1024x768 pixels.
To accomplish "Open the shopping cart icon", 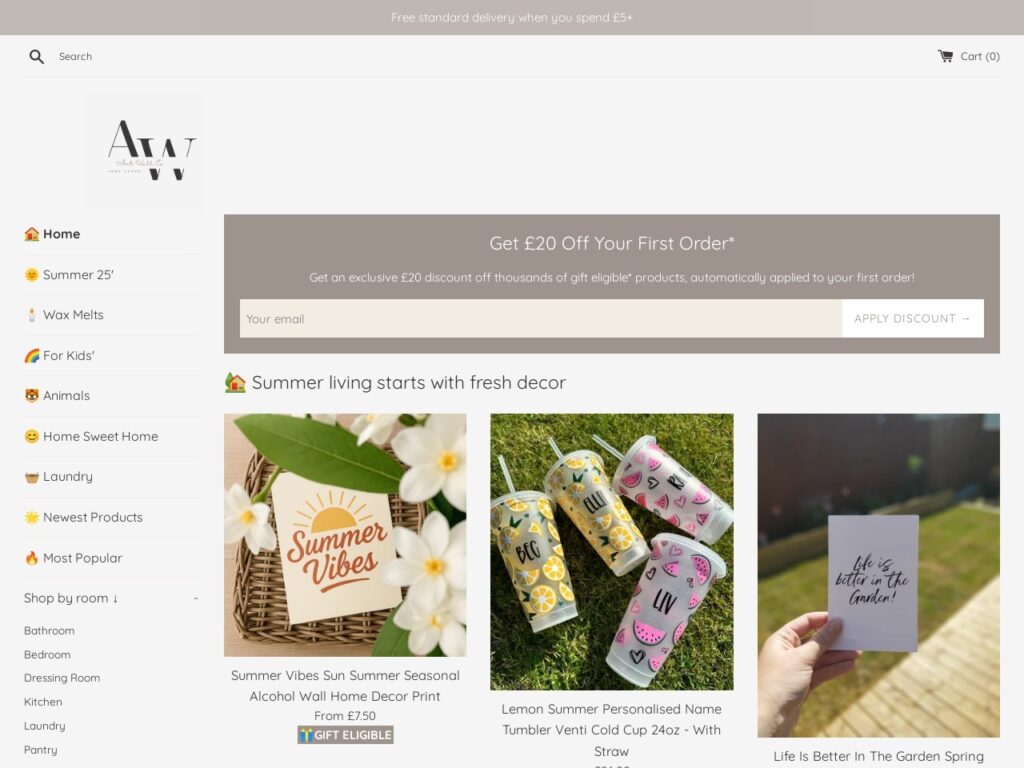I will (x=945, y=56).
